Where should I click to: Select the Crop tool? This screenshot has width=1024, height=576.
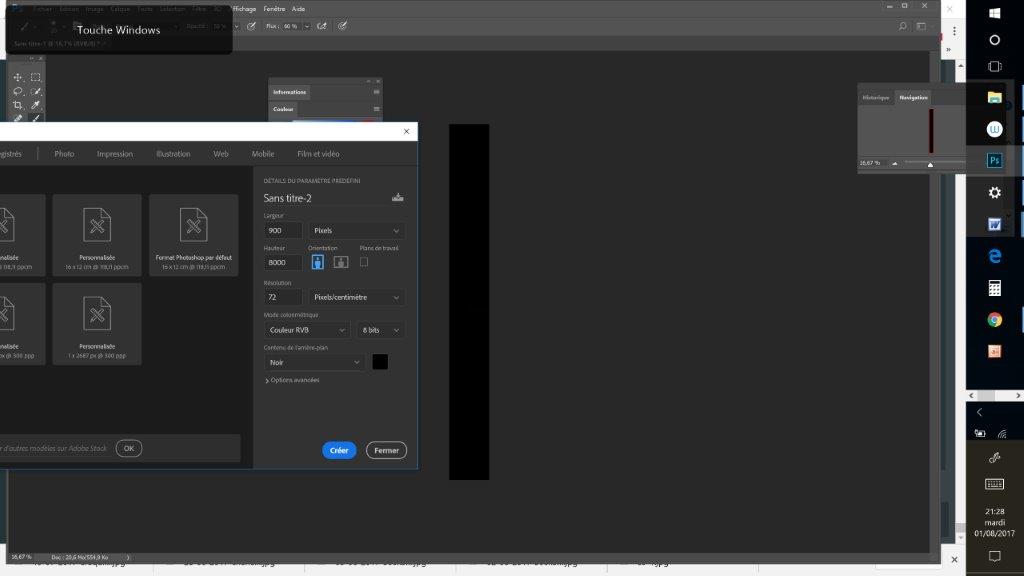pyautogui.click(x=18, y=105)
